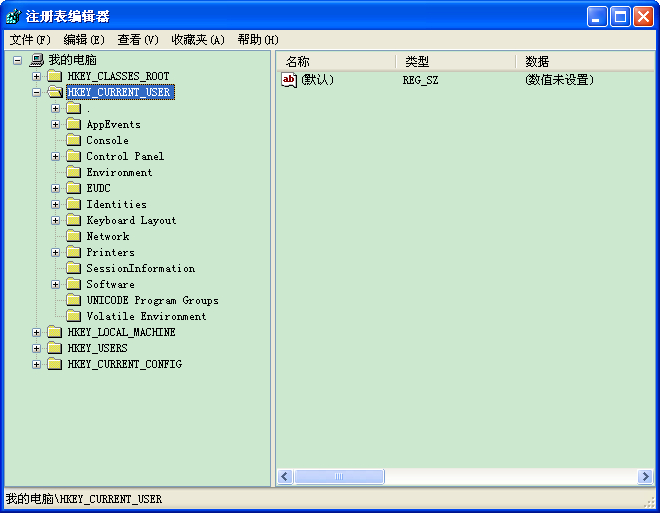Click the 'ab' string value icon
This screenshot has height=513, width=660.
coord(289,80)
